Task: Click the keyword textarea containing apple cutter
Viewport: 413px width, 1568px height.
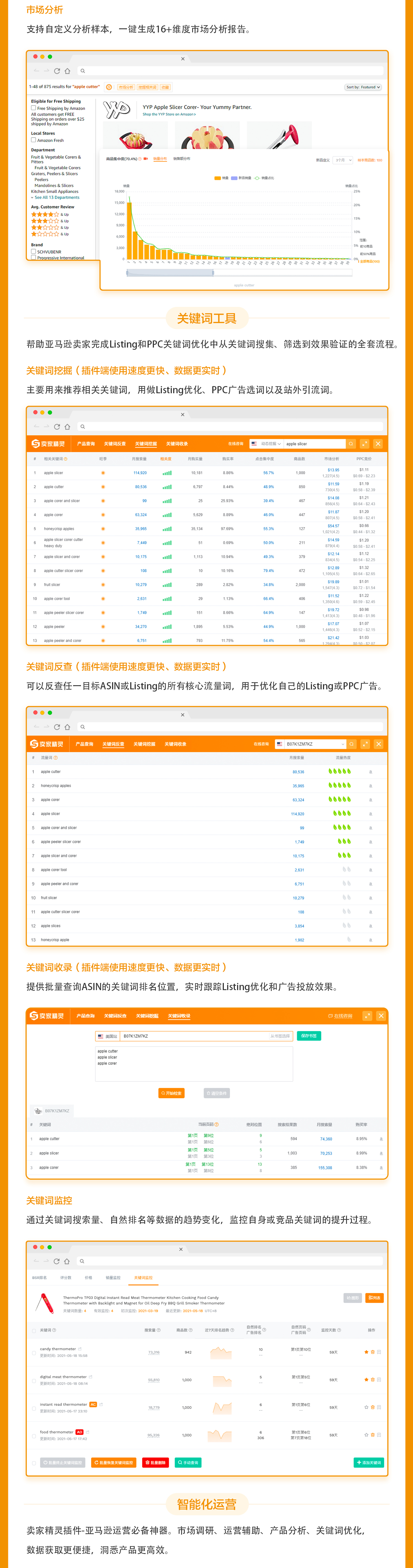Action: coord(194,1063)
